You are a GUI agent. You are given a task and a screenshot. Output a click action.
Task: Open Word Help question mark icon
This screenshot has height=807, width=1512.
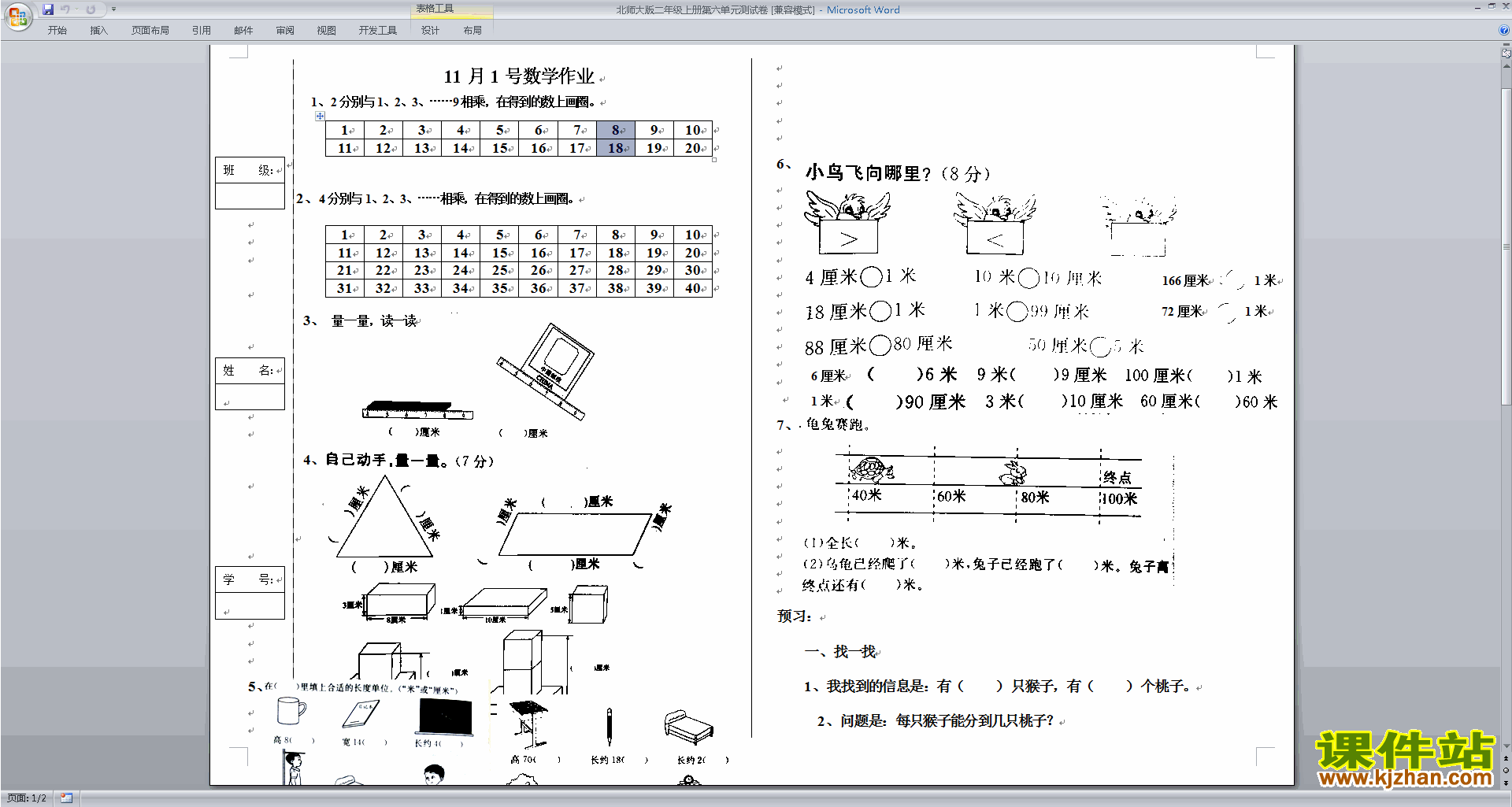pos(1504,30)
